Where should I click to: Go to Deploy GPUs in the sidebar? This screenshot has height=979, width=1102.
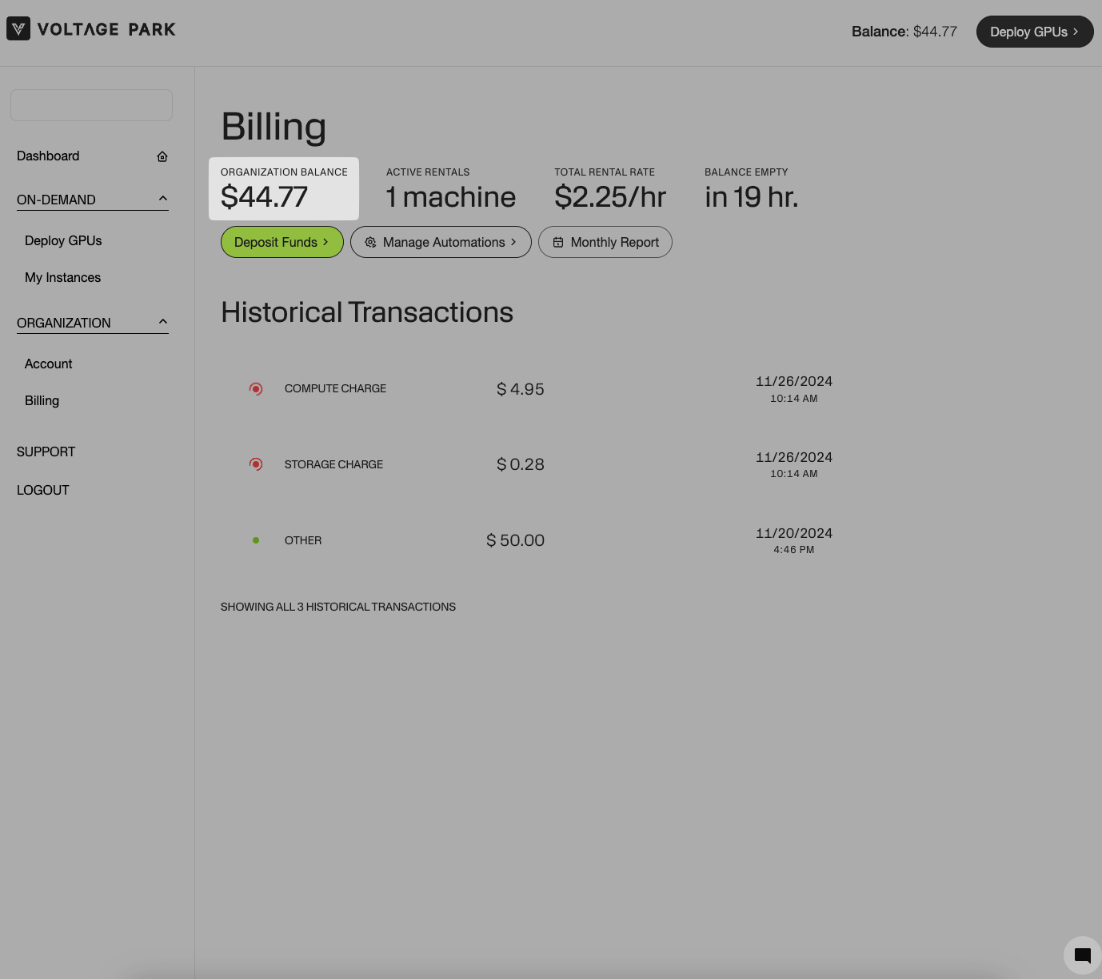[x=63, y=241]
